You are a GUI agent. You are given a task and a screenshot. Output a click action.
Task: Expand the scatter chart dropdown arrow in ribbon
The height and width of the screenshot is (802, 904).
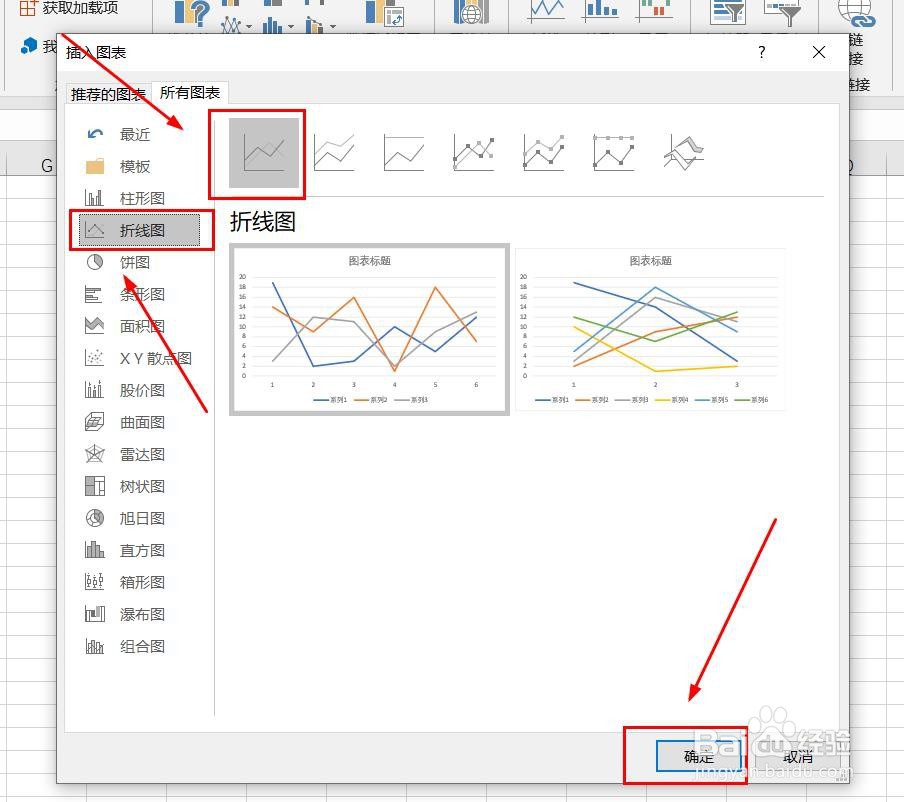(249, 27)
